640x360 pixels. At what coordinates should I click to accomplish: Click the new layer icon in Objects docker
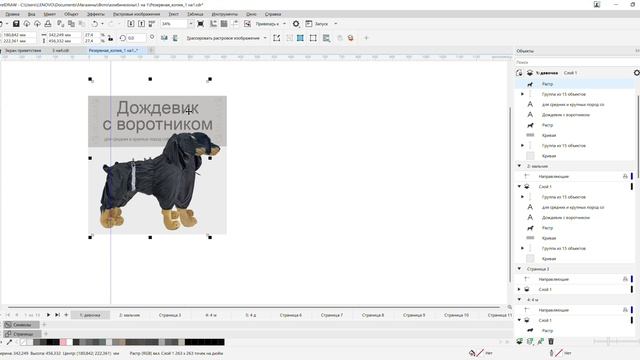(519, 341)
